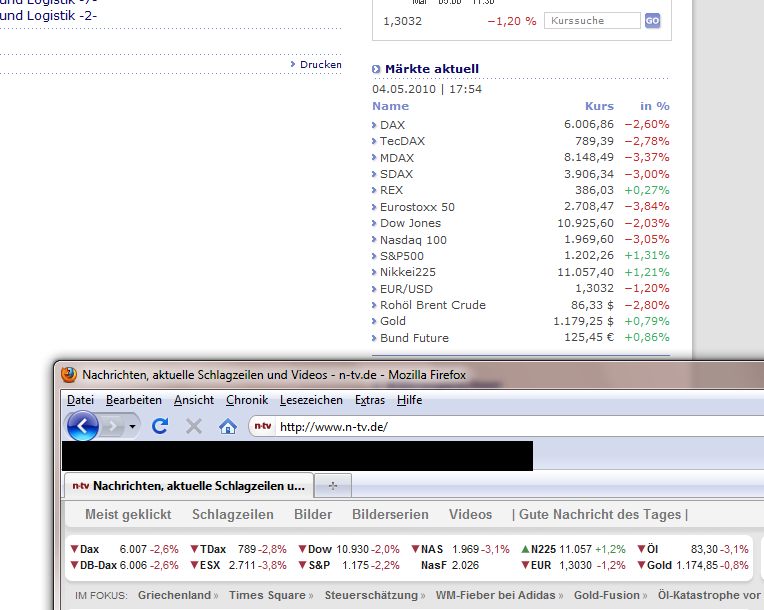764x610 pixels.
Task: Open a new tab with plus button
Action: [333, 485]
